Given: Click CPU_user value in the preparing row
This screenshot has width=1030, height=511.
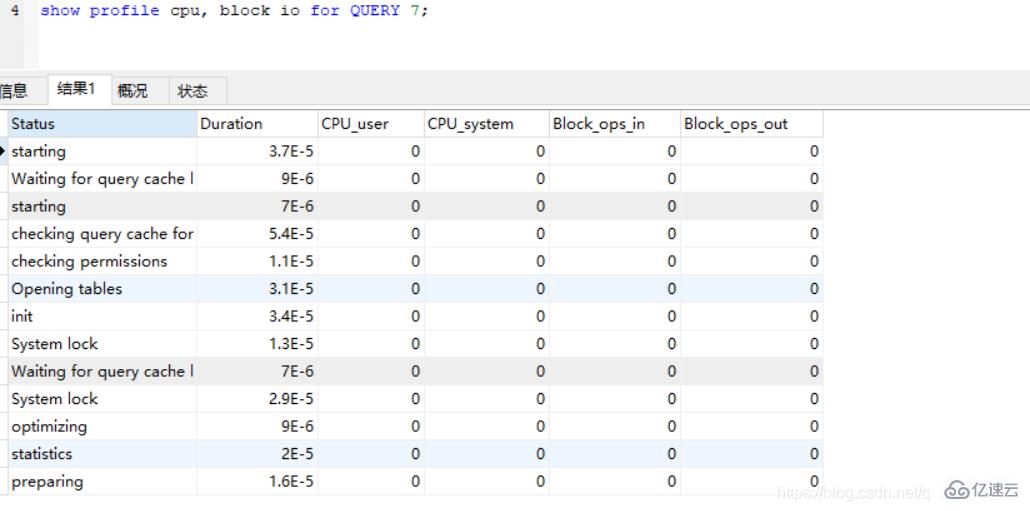Looking at the screenshot, I should tap(415, 481).
